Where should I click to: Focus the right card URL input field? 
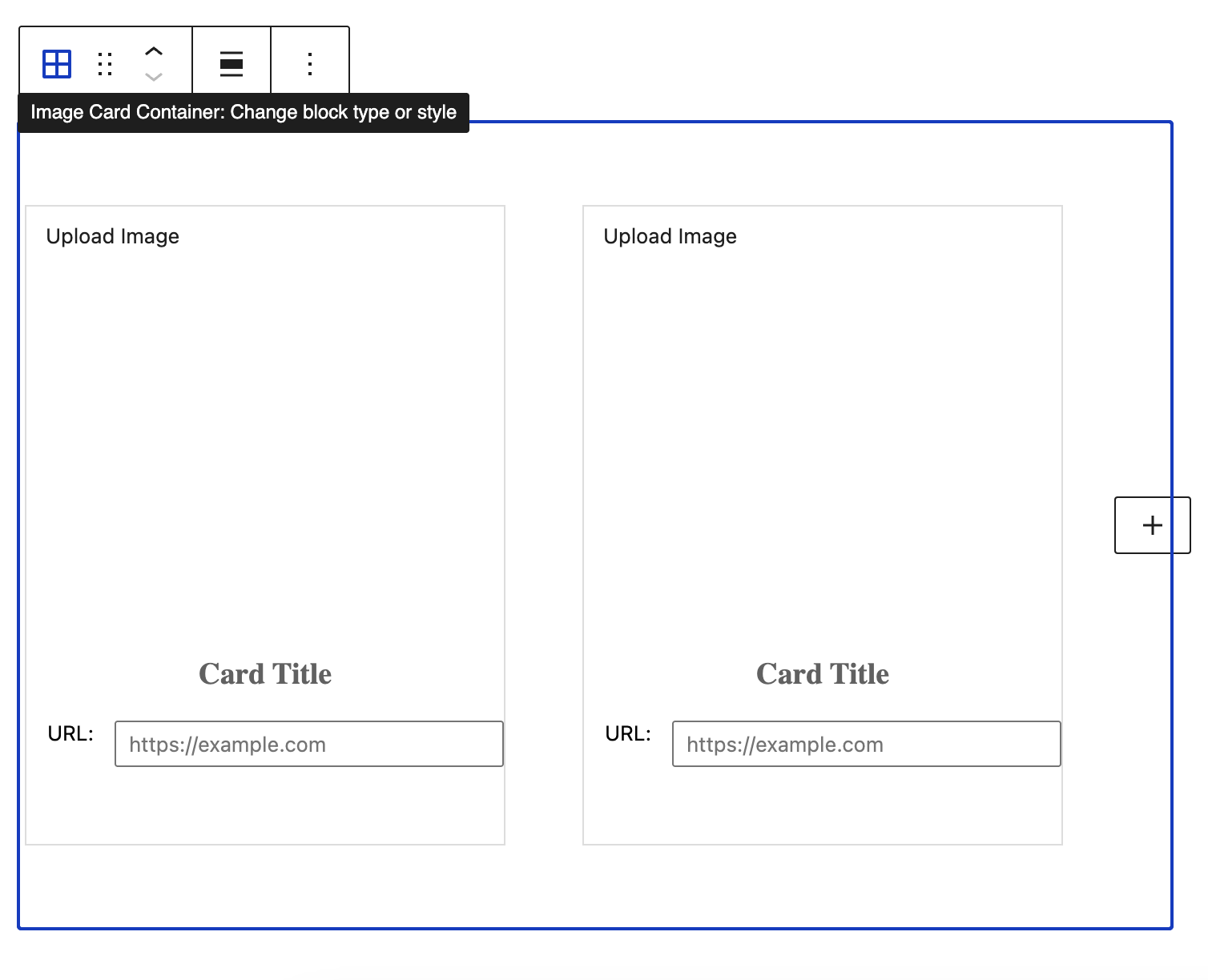(x=867, y=744)
